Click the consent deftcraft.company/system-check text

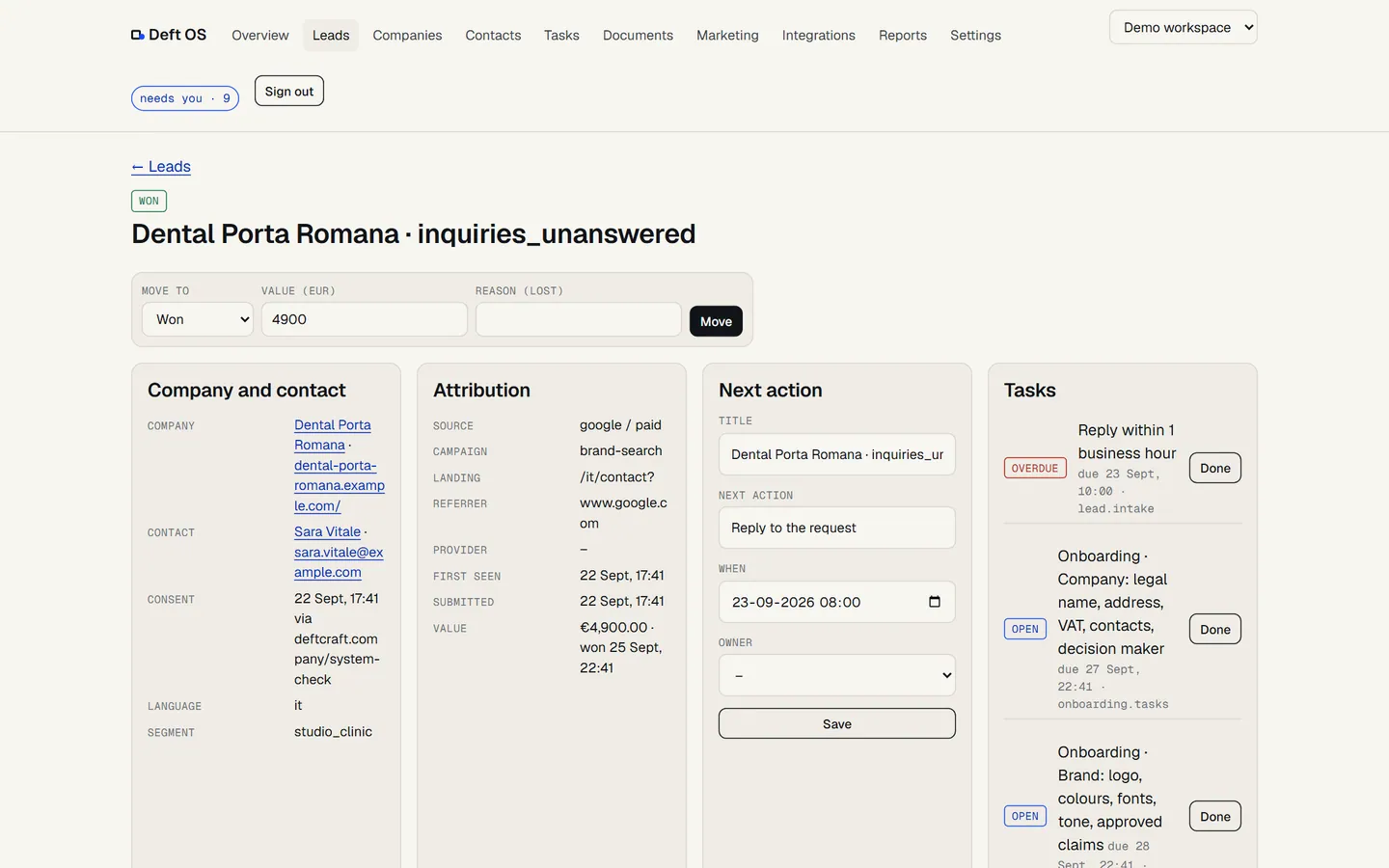click(337, 659)
